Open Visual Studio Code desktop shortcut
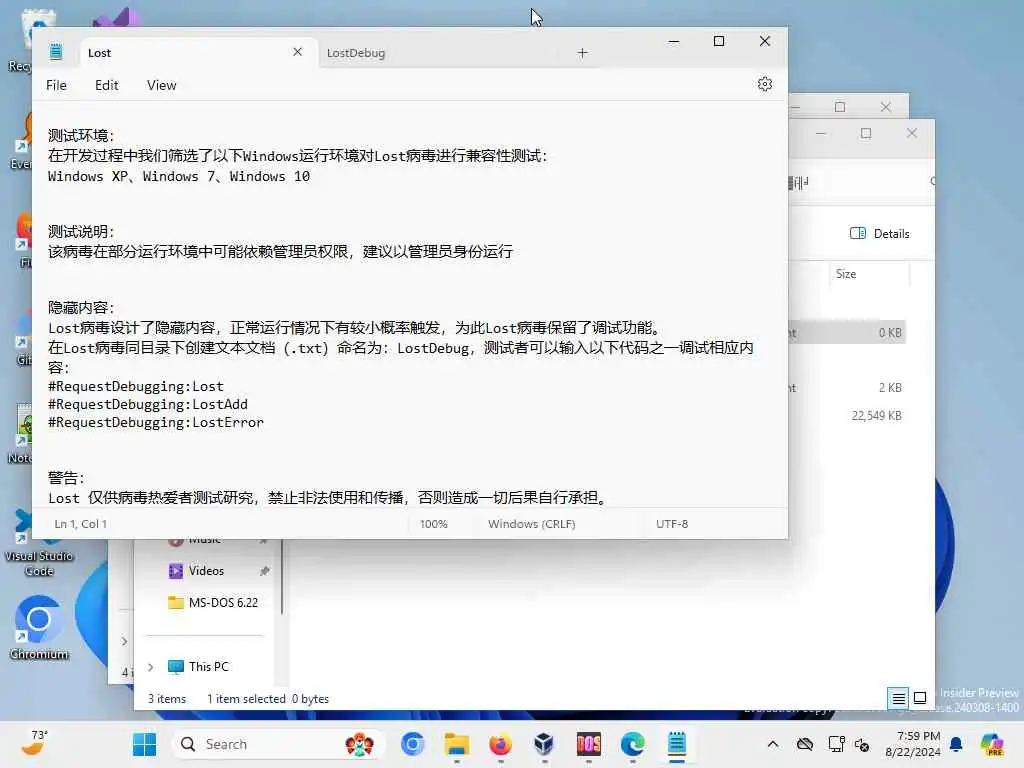Viewport: 1024px width, 768px height. 39,542
